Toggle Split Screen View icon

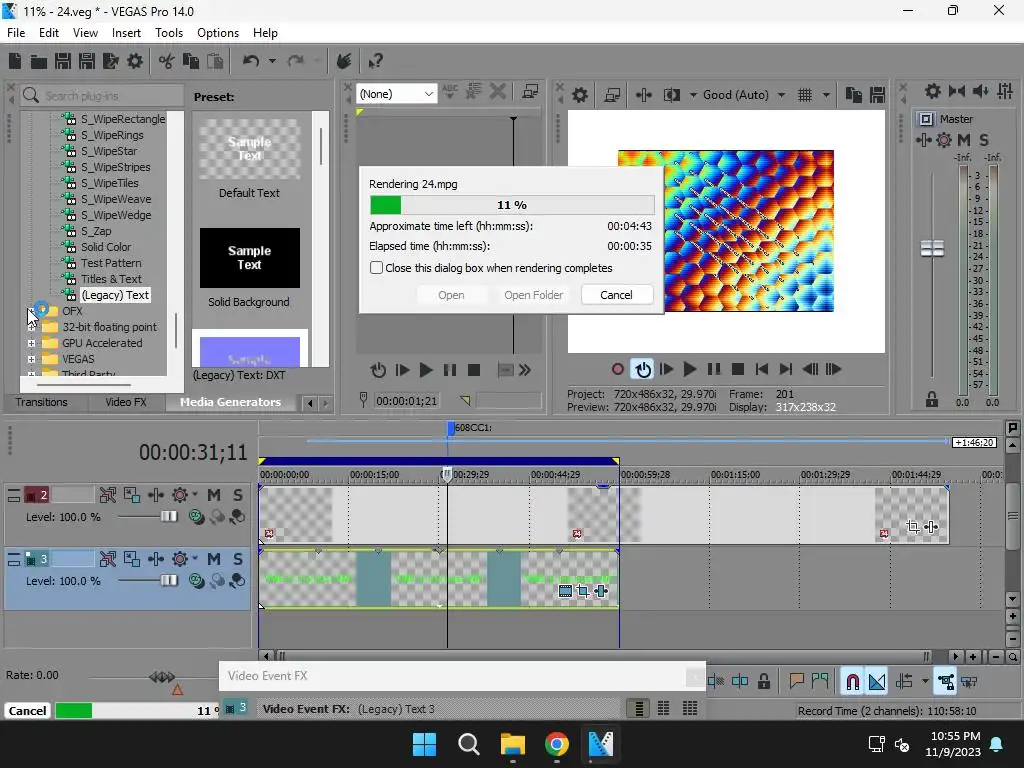[671, 95]
